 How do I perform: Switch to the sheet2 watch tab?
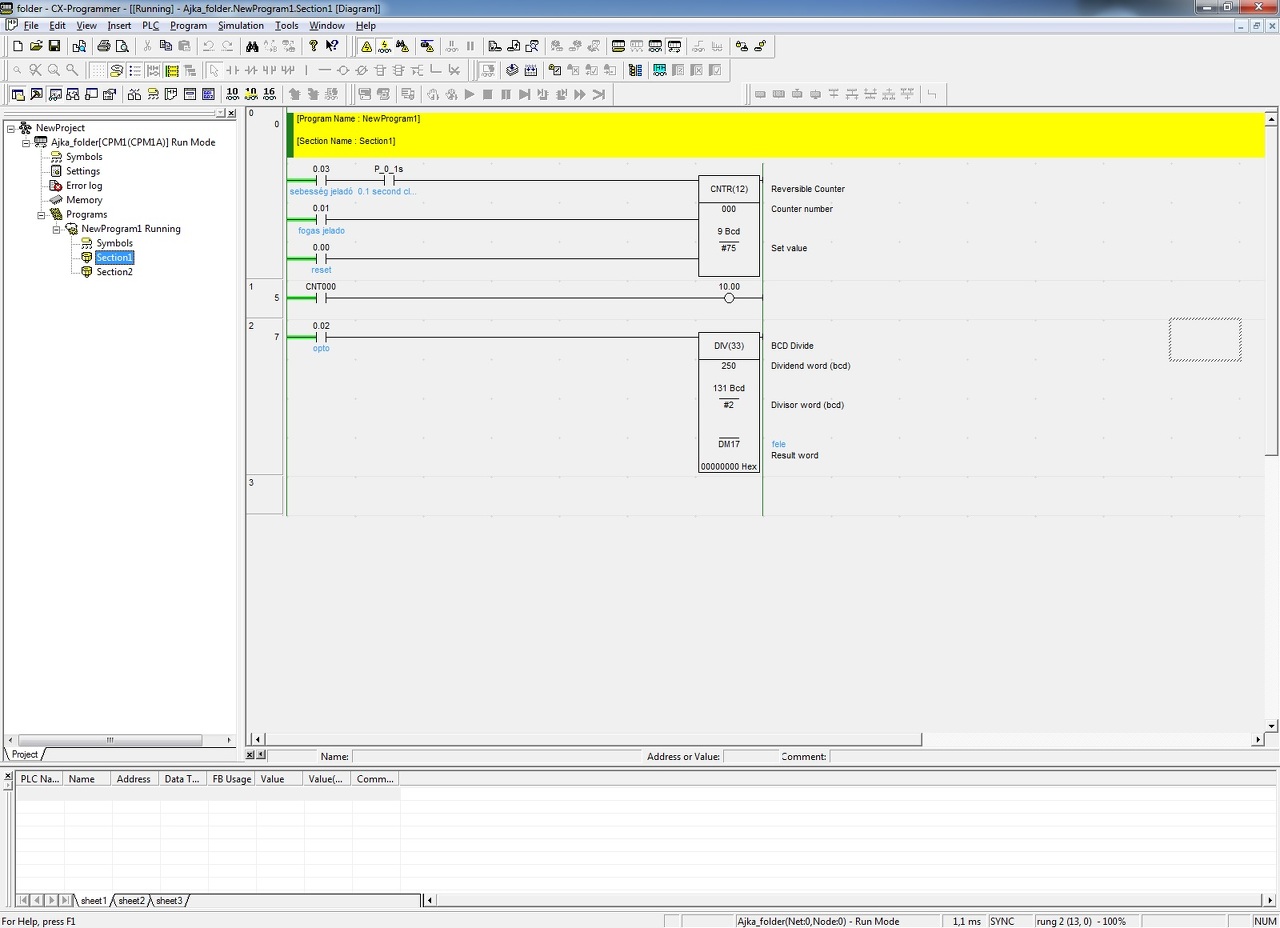(x=131, y=901)
